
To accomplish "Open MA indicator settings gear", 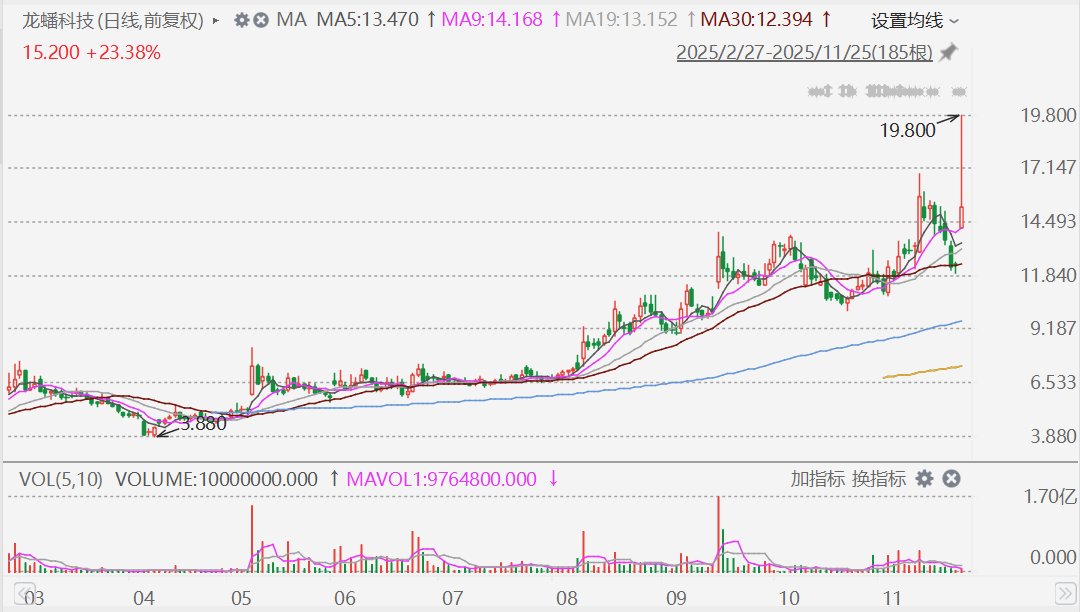I will coord(241,20).
